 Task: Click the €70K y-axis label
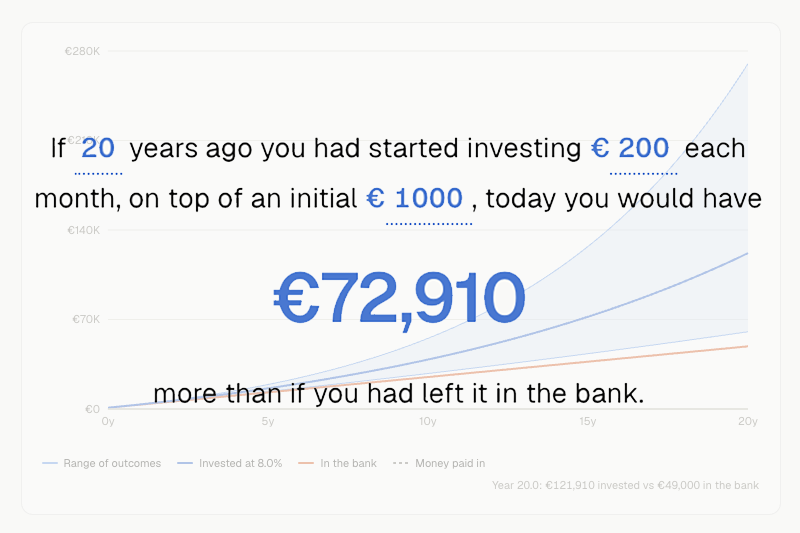(x=86, y=319)
